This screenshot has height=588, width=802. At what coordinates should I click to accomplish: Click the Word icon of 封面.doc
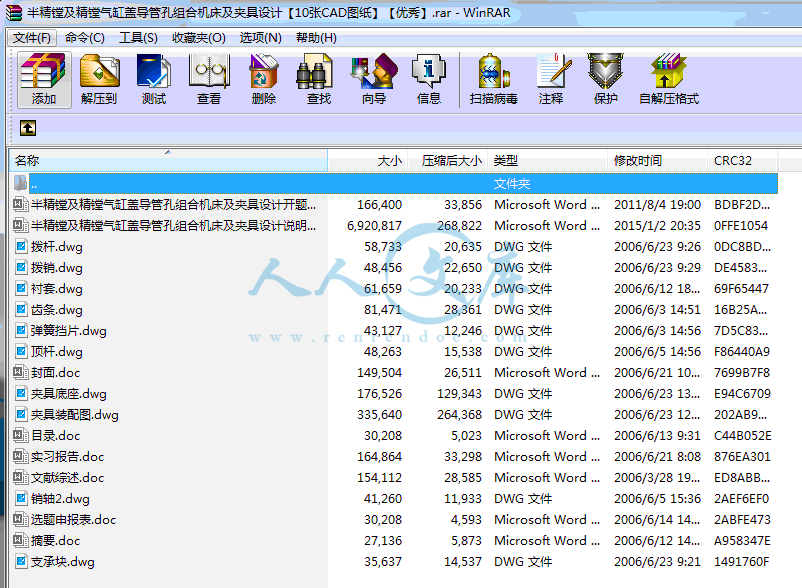coord(20,372)
